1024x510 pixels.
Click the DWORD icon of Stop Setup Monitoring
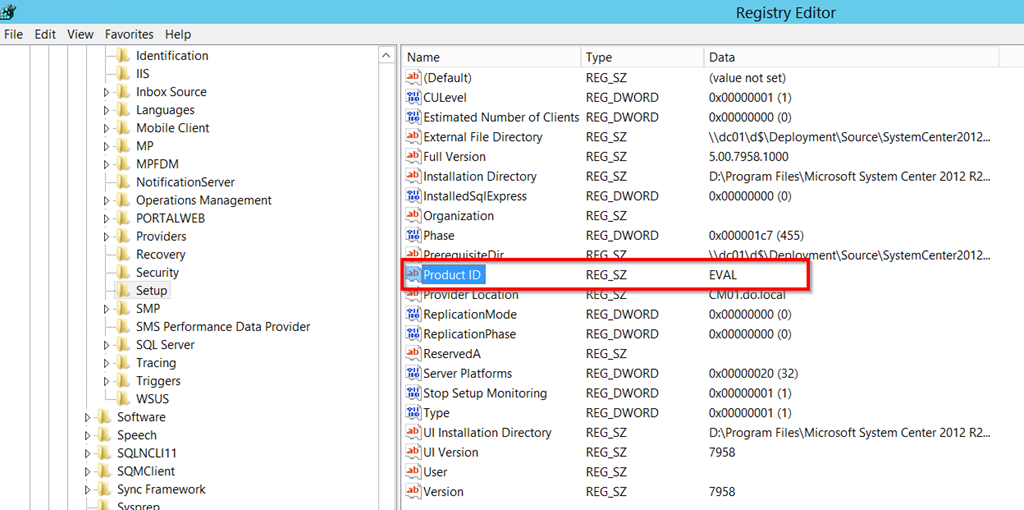pos(413,393)
